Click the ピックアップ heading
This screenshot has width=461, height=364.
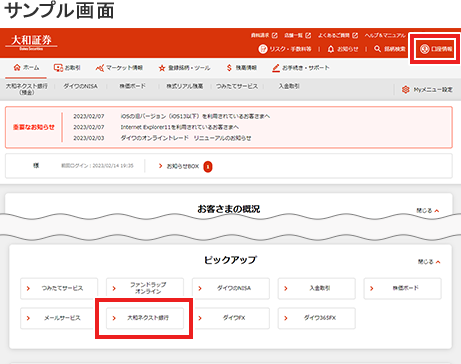[x=230, y=260]
